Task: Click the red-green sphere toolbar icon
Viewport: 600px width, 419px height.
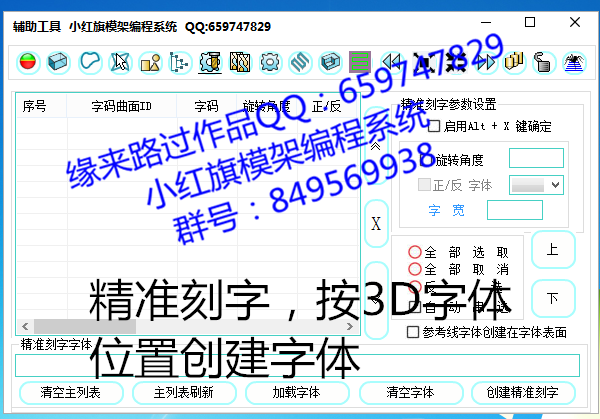Action: [28, 62]
